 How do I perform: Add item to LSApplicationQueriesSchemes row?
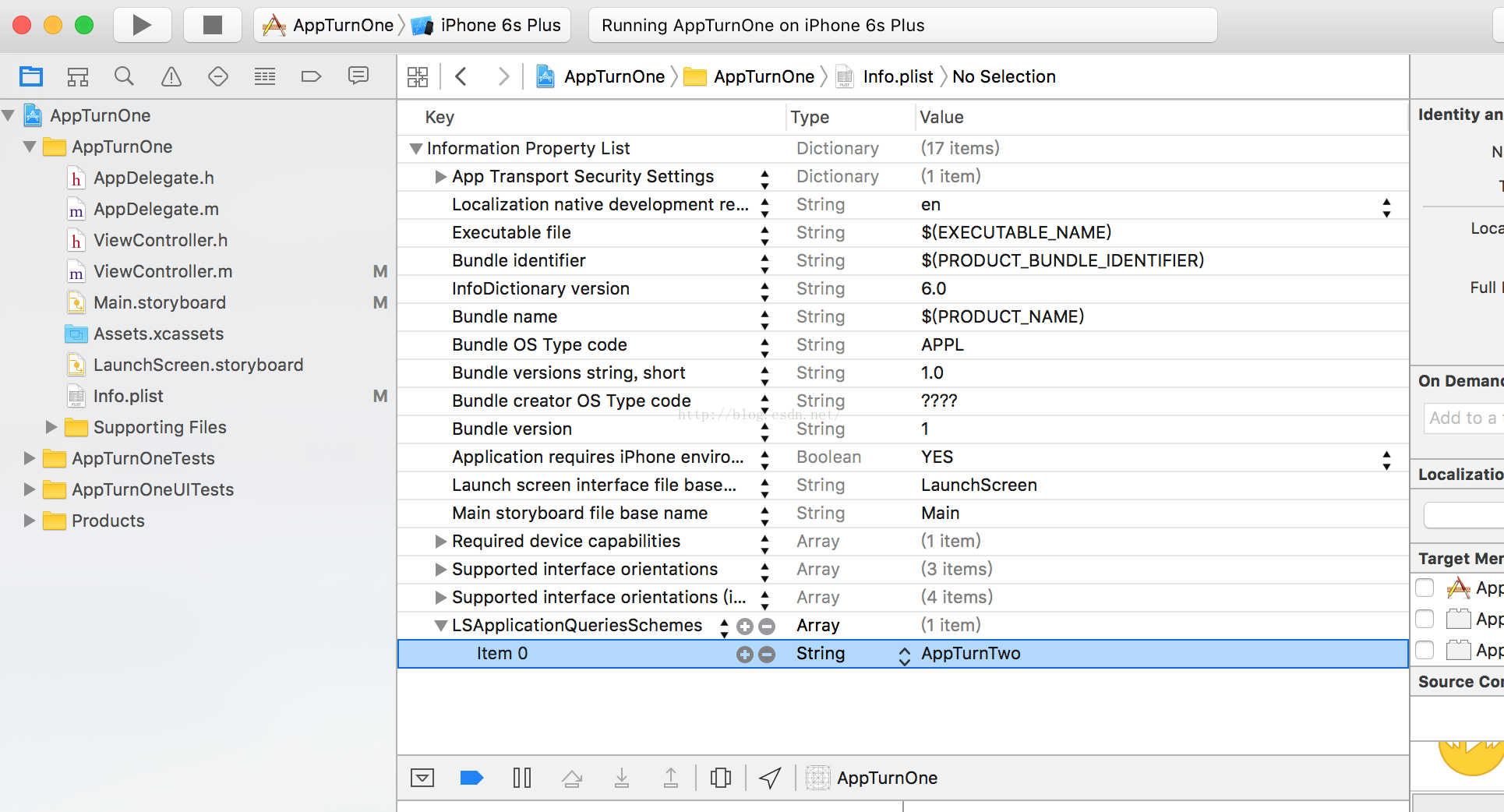[745, 626]
